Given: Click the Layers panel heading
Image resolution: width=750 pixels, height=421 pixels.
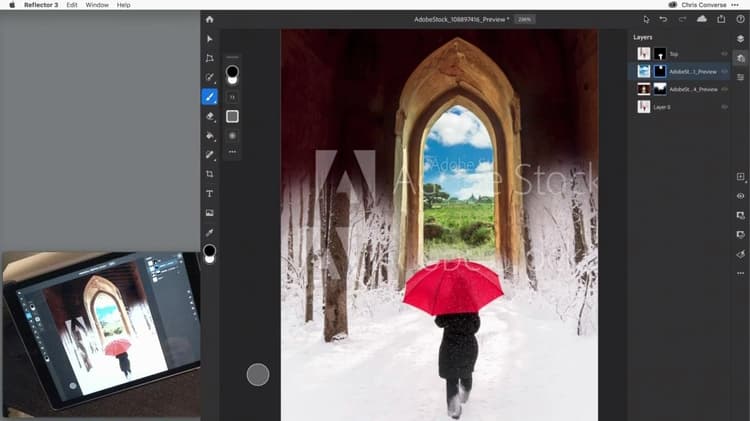Looking at the screenshot, I should (642, 37).
